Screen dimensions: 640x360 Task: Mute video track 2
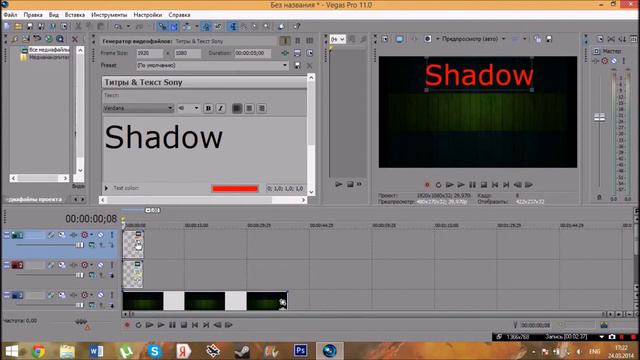click(x=100, y=265)
